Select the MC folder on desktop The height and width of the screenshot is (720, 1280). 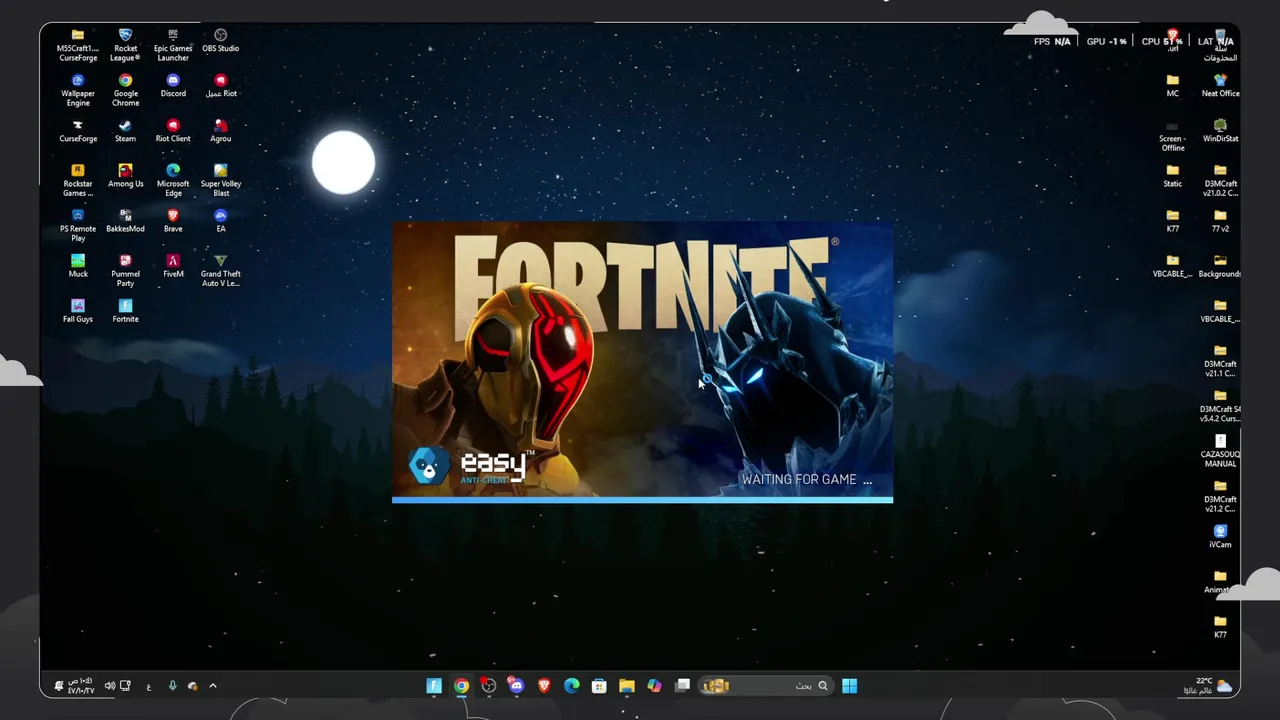[1173, 86]
